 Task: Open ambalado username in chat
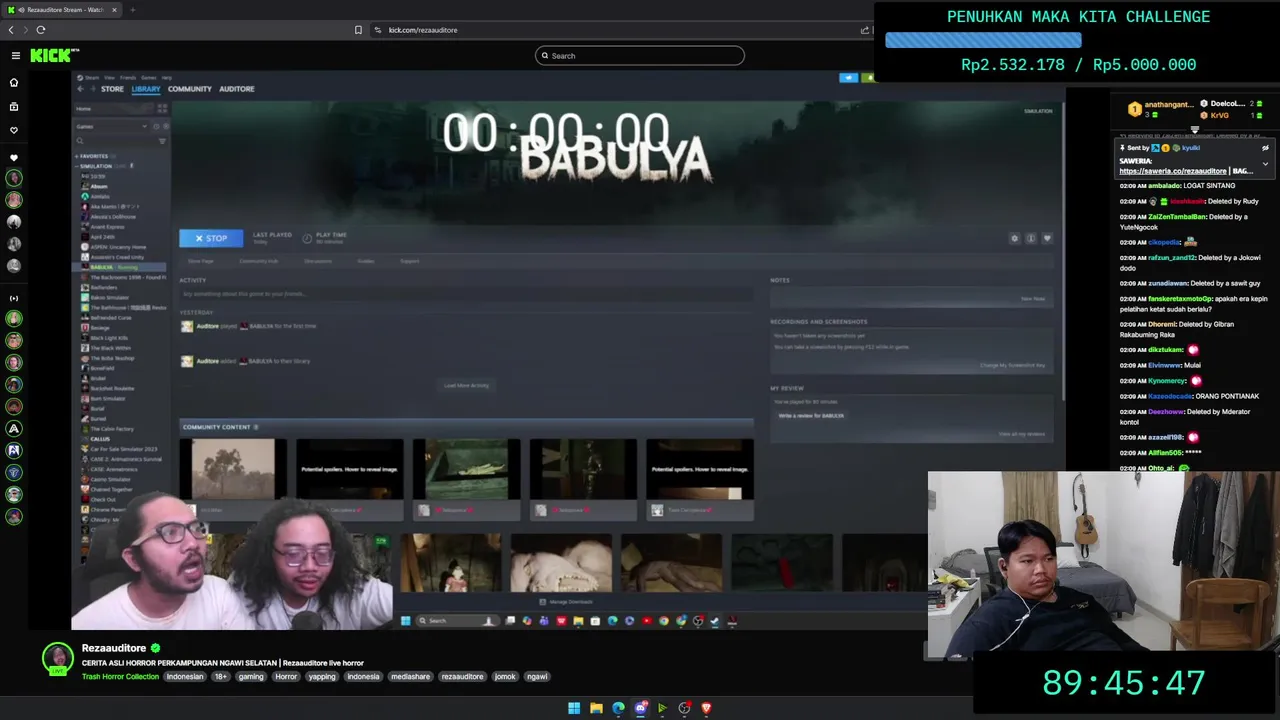coord(1163,186)
